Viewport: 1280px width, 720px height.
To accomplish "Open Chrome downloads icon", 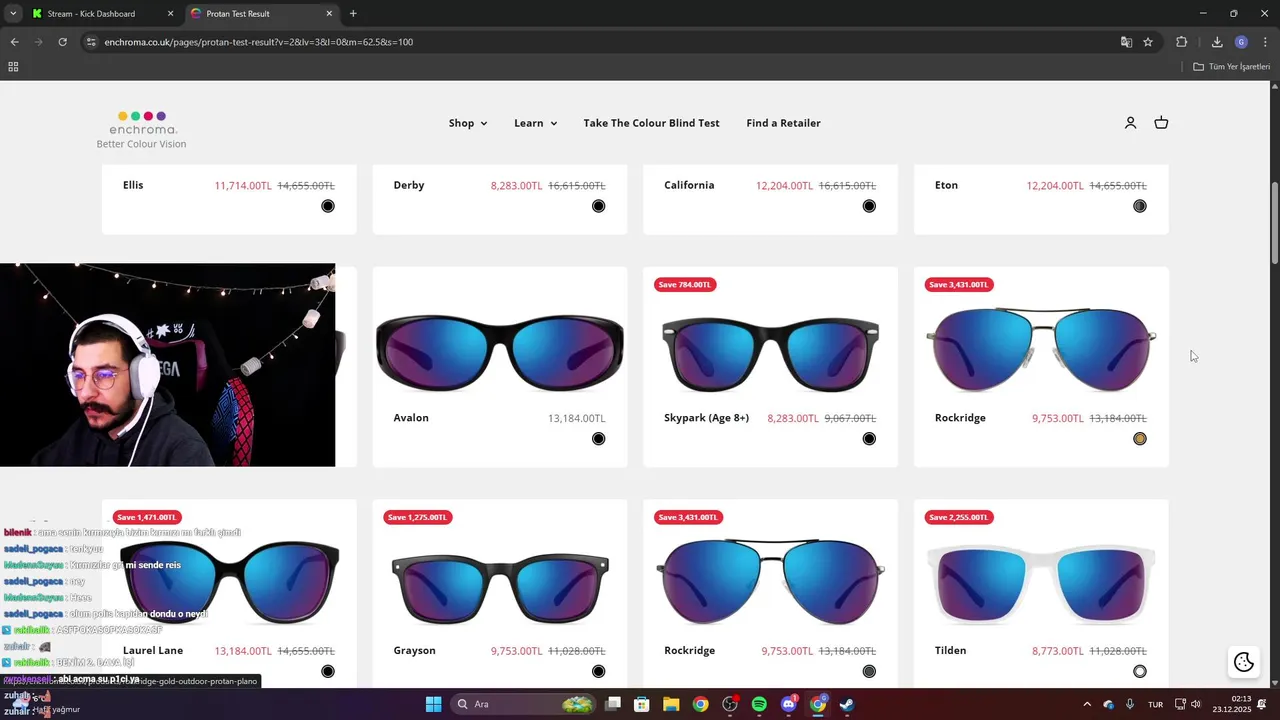I will (1217, 42).
